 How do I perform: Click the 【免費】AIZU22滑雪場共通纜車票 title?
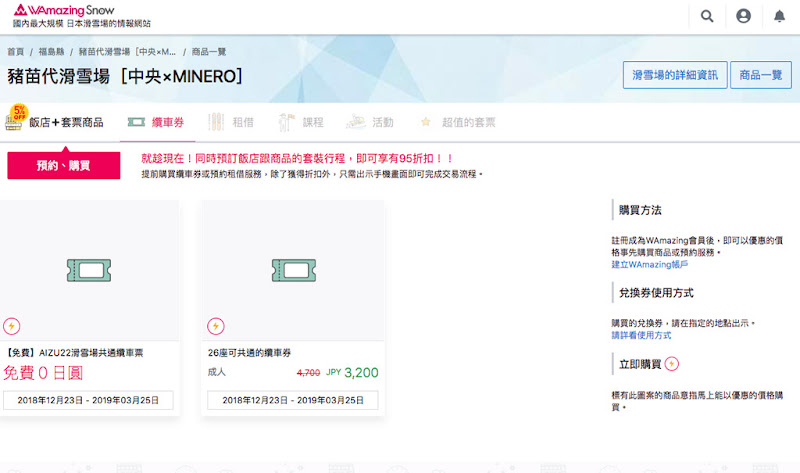(74, 353)
